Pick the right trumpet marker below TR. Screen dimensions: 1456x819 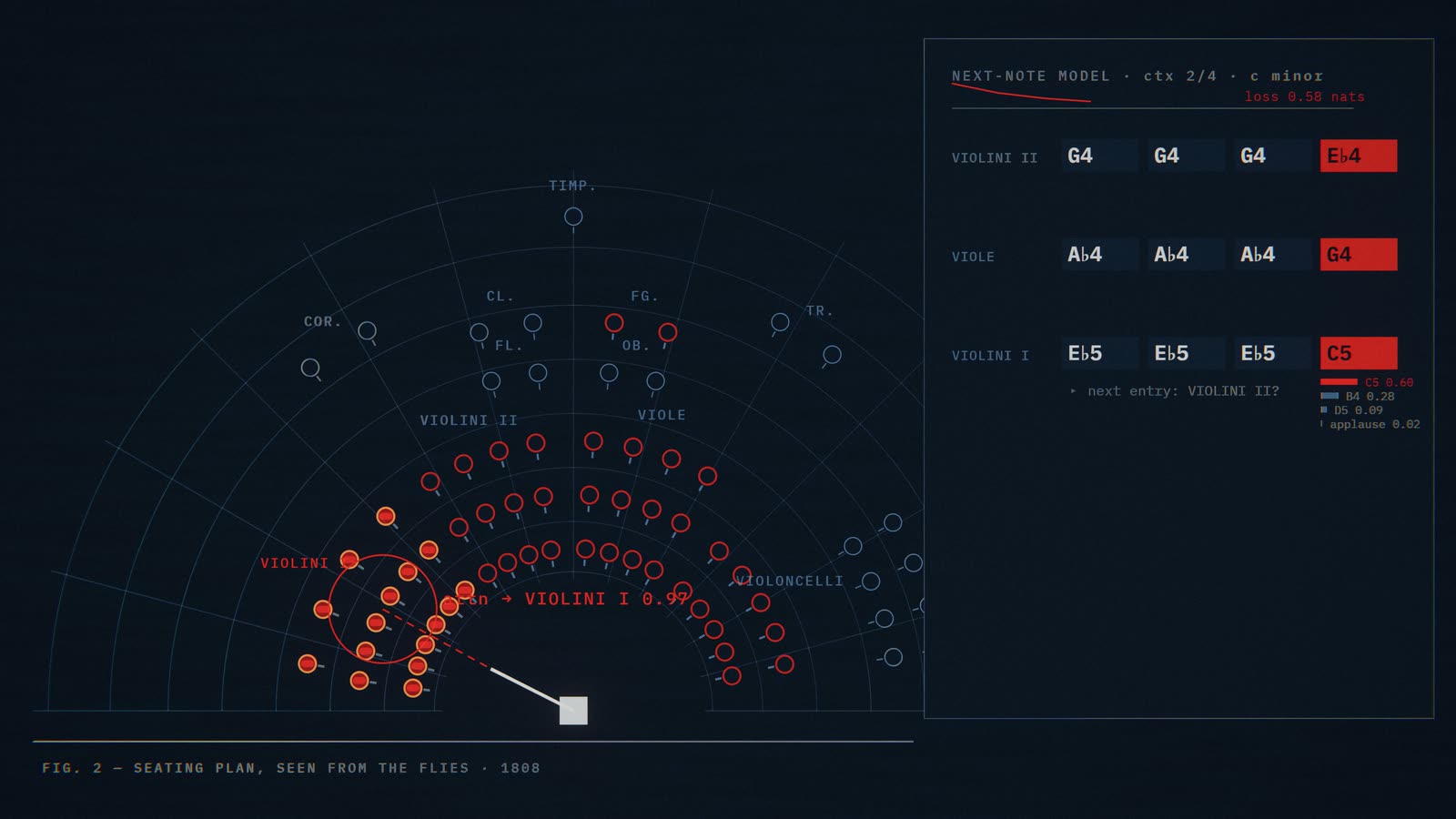[x=832, y=354]
